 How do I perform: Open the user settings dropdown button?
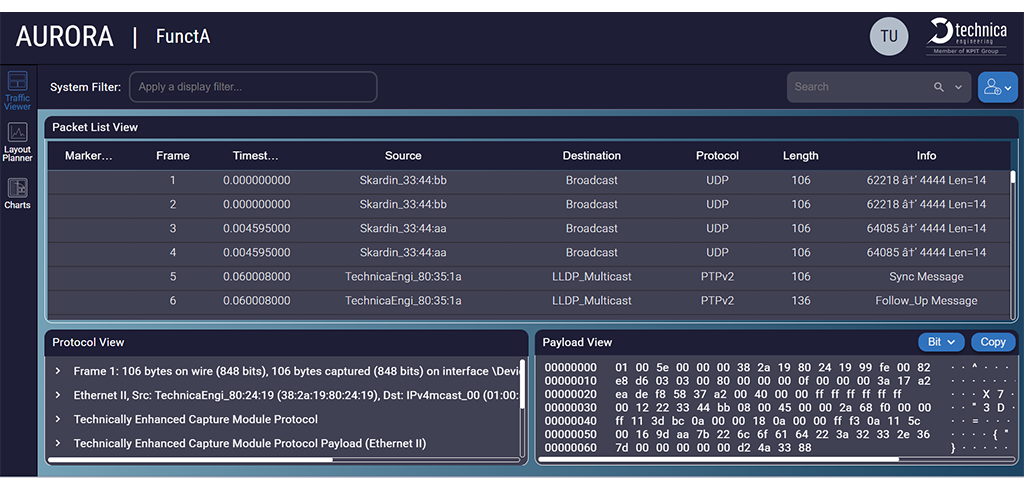pos(997,88)
